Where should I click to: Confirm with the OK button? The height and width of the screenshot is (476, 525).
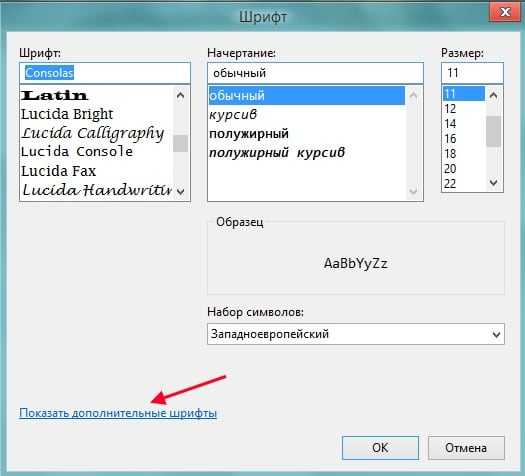[x=380, y=448]
